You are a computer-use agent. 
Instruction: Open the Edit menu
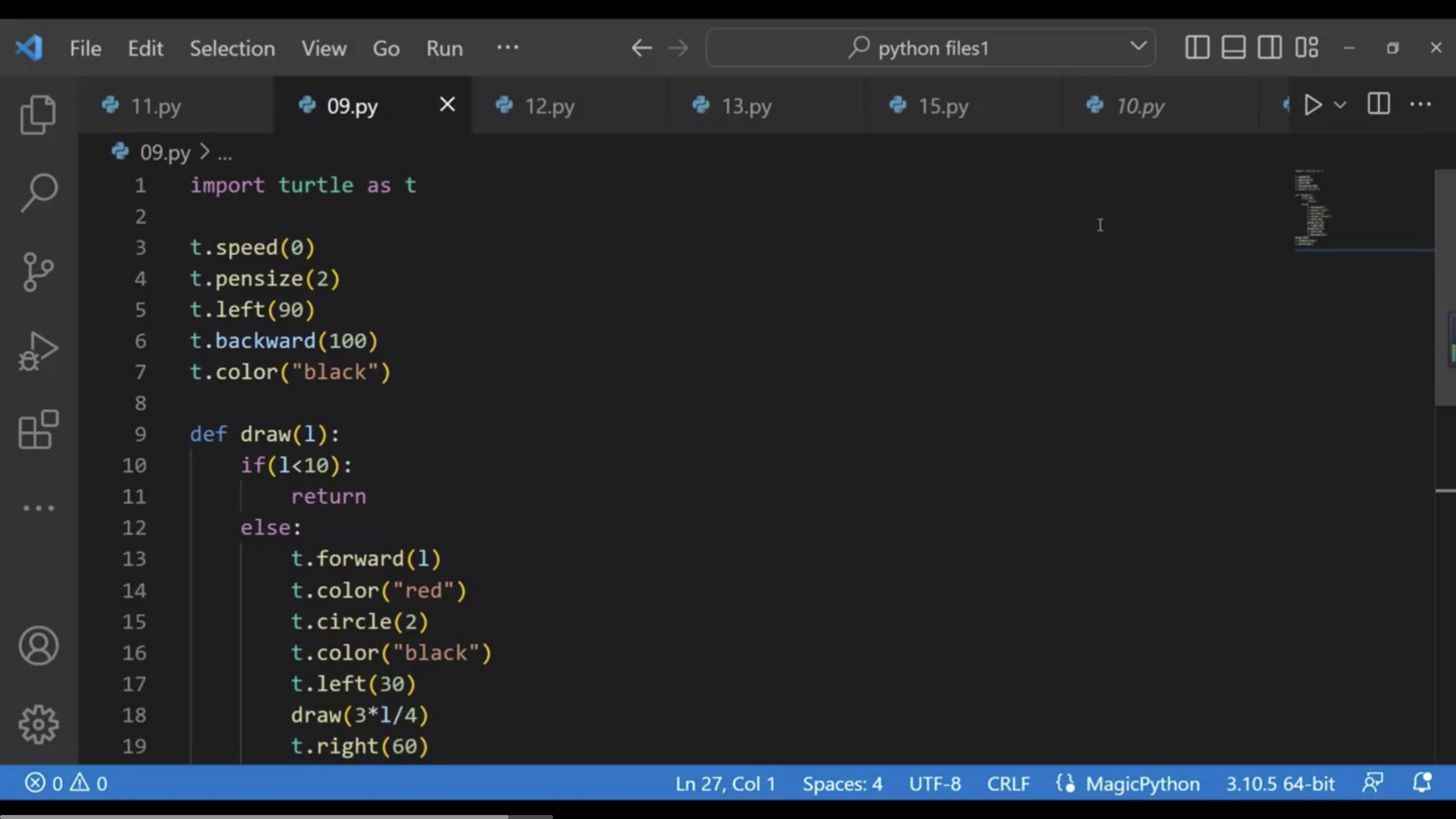click(145, 49)
